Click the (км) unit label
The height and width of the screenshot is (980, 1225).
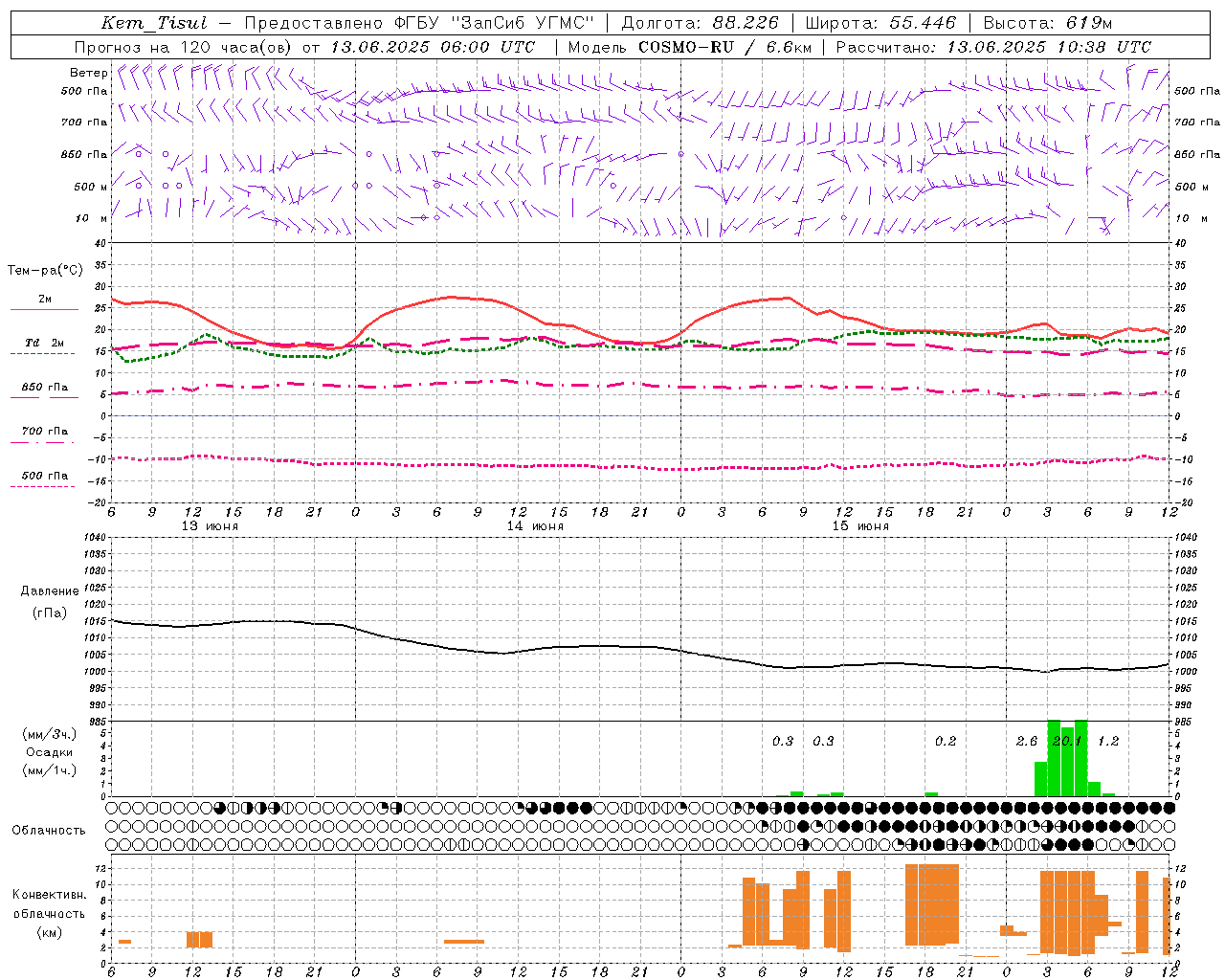click(x=50, y=931)
